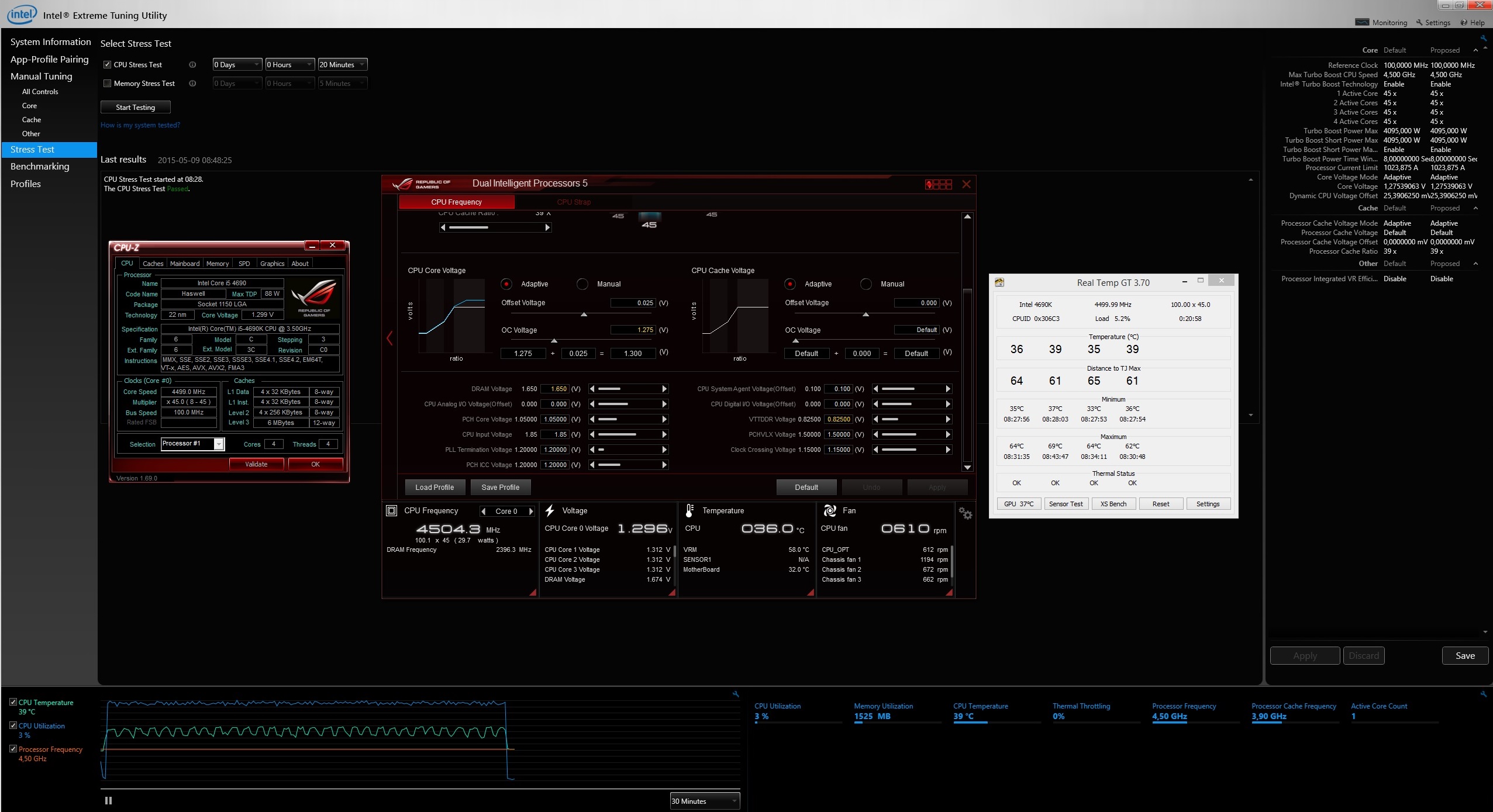Image resolution: width=1493 pixels, height=812 pixels.
Task: Open the graph settings wrench icon
Action: pyautogui.click(x=736, y=694)
